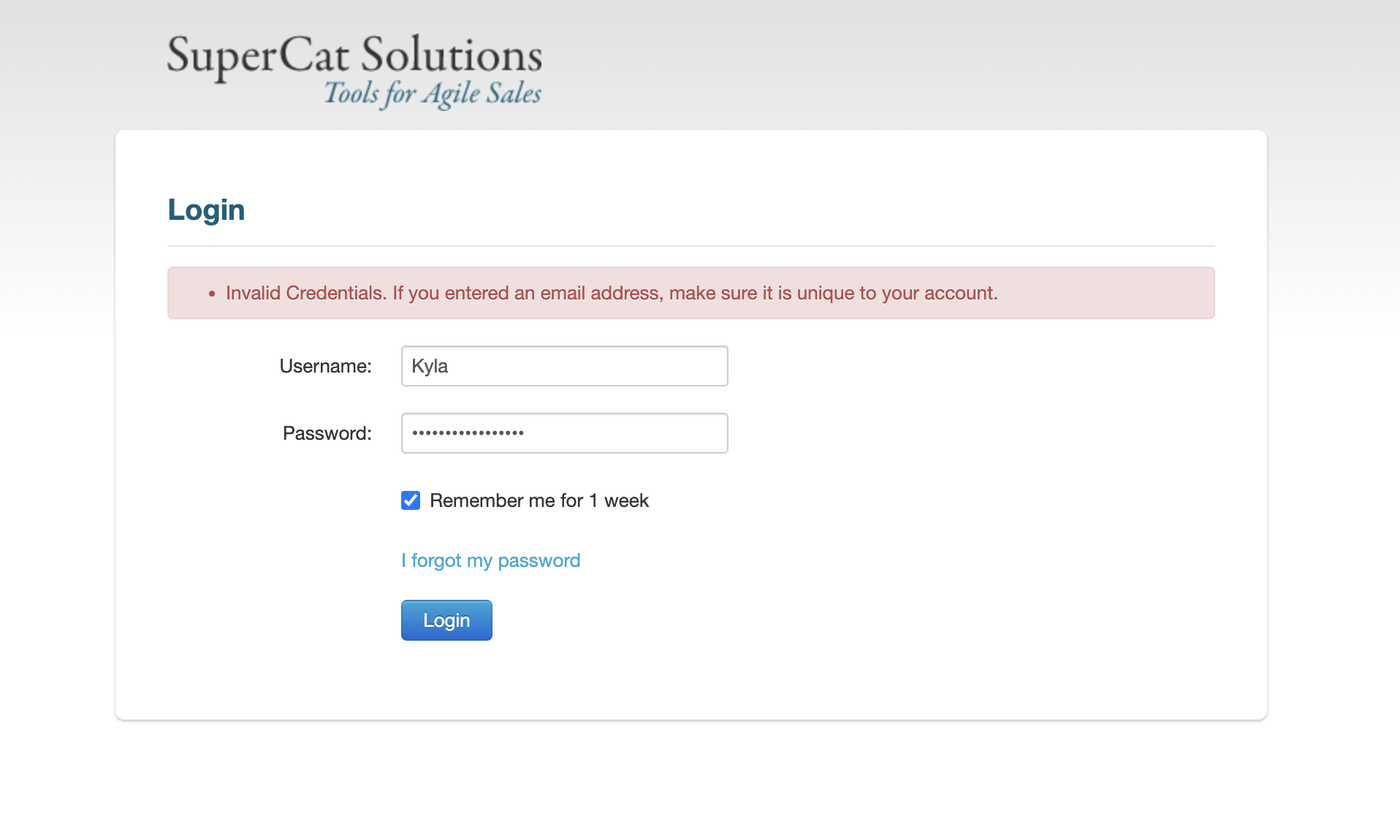Focus the Username field containing Kyla
1400x824 pixels.
point(565,366)
